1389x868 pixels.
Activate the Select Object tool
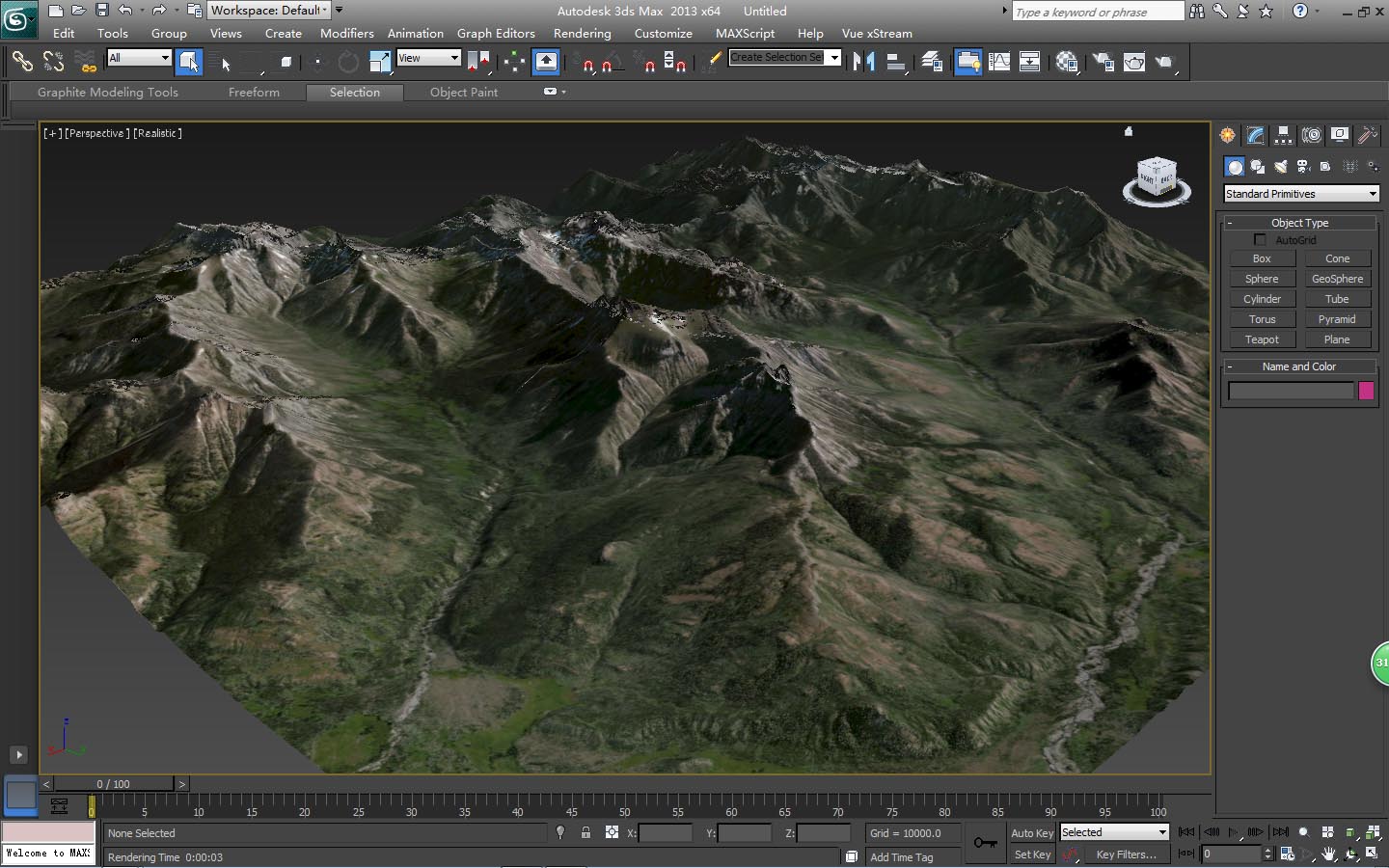(x=189, y=63)
